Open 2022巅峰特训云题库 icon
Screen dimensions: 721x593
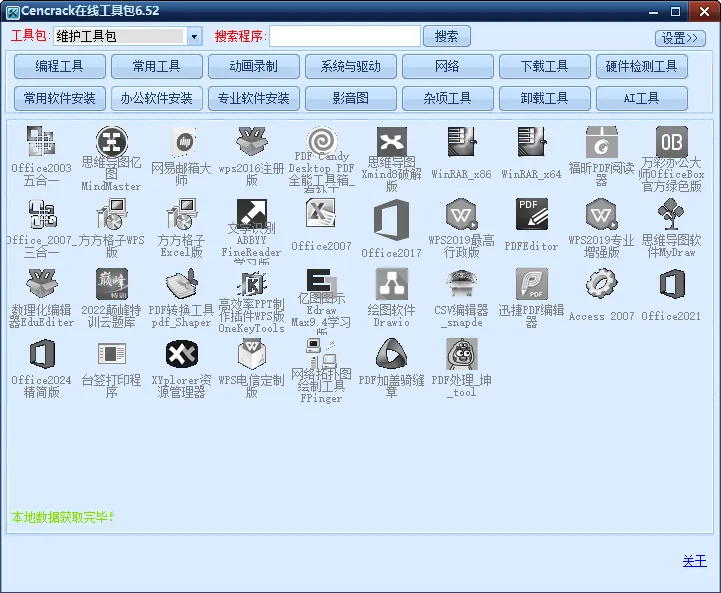point(111,284)
